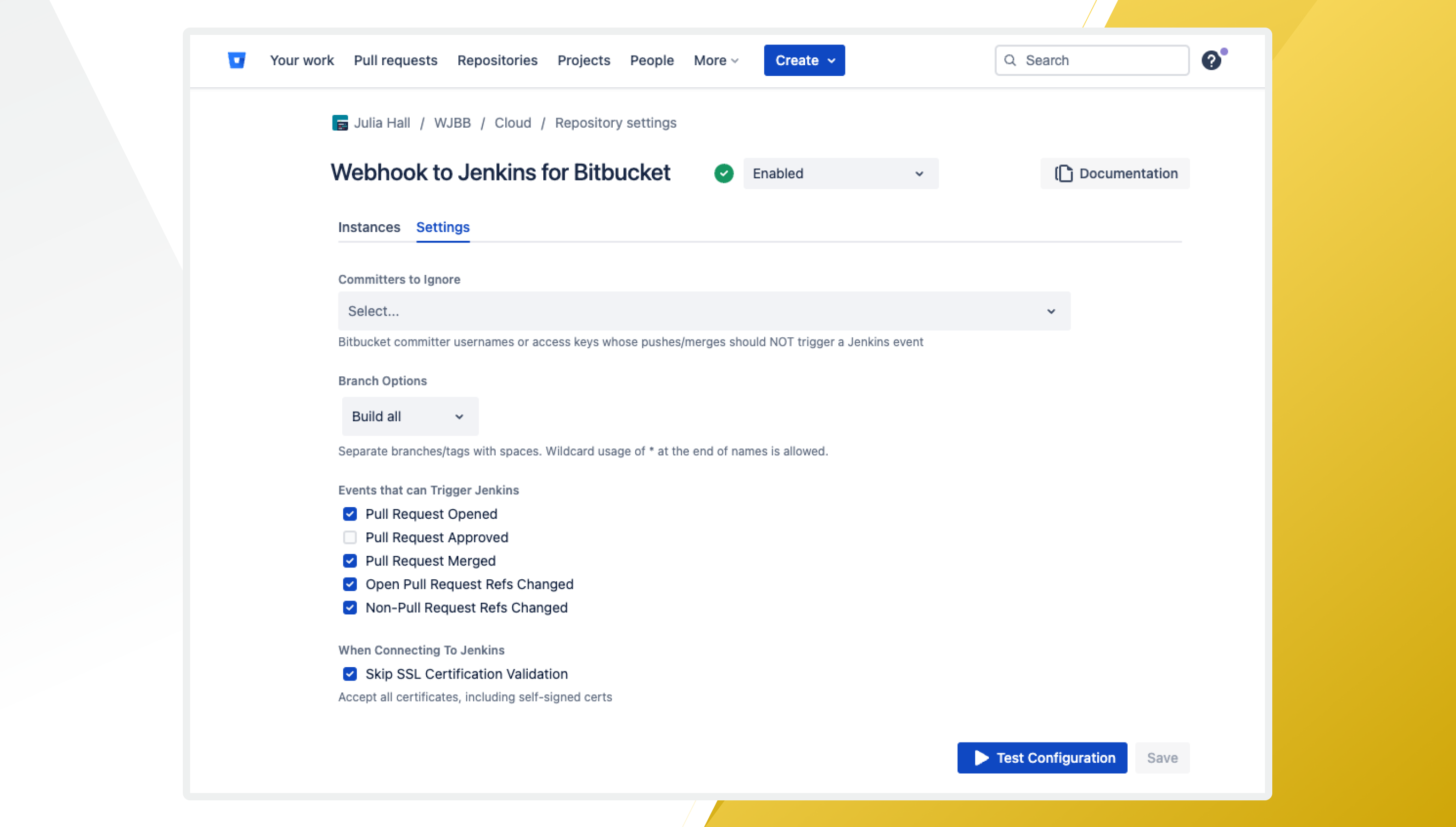1456x827 pixels.
Task: Open the More navigation menu
Action: coord(715,60)
